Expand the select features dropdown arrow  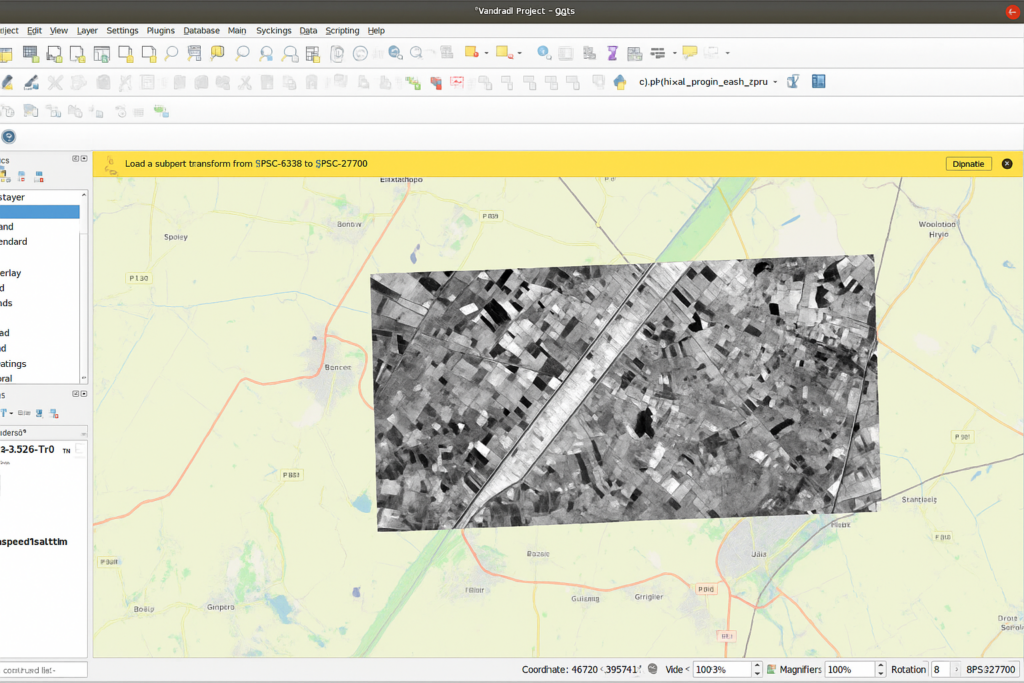point(487,54)
